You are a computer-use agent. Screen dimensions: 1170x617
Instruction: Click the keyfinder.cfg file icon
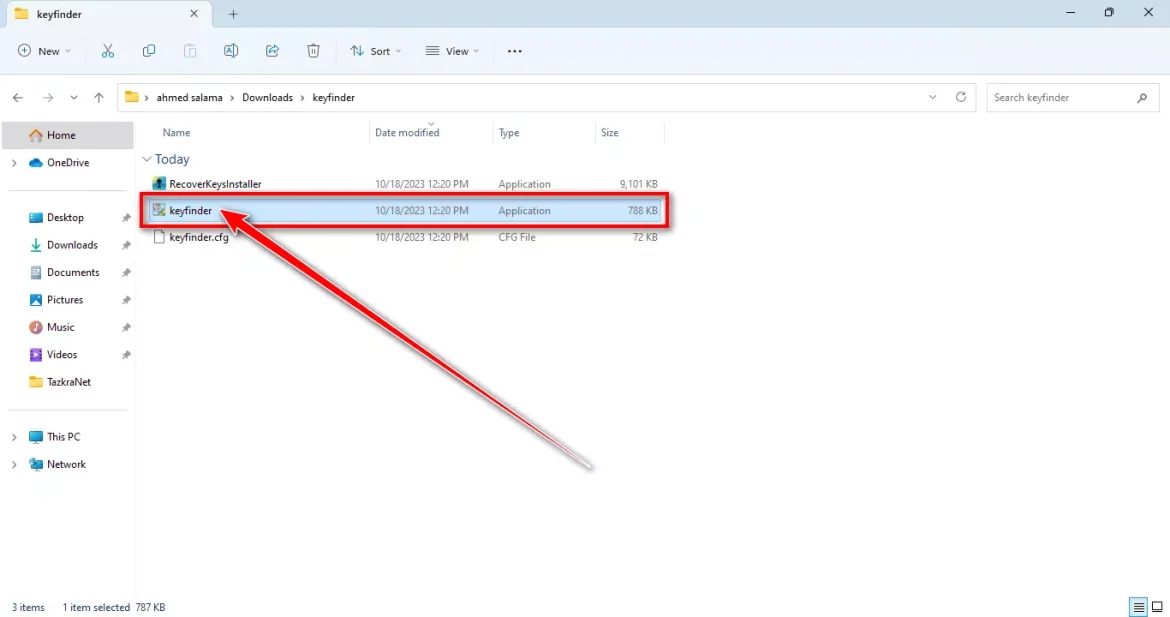pos(159,237)
